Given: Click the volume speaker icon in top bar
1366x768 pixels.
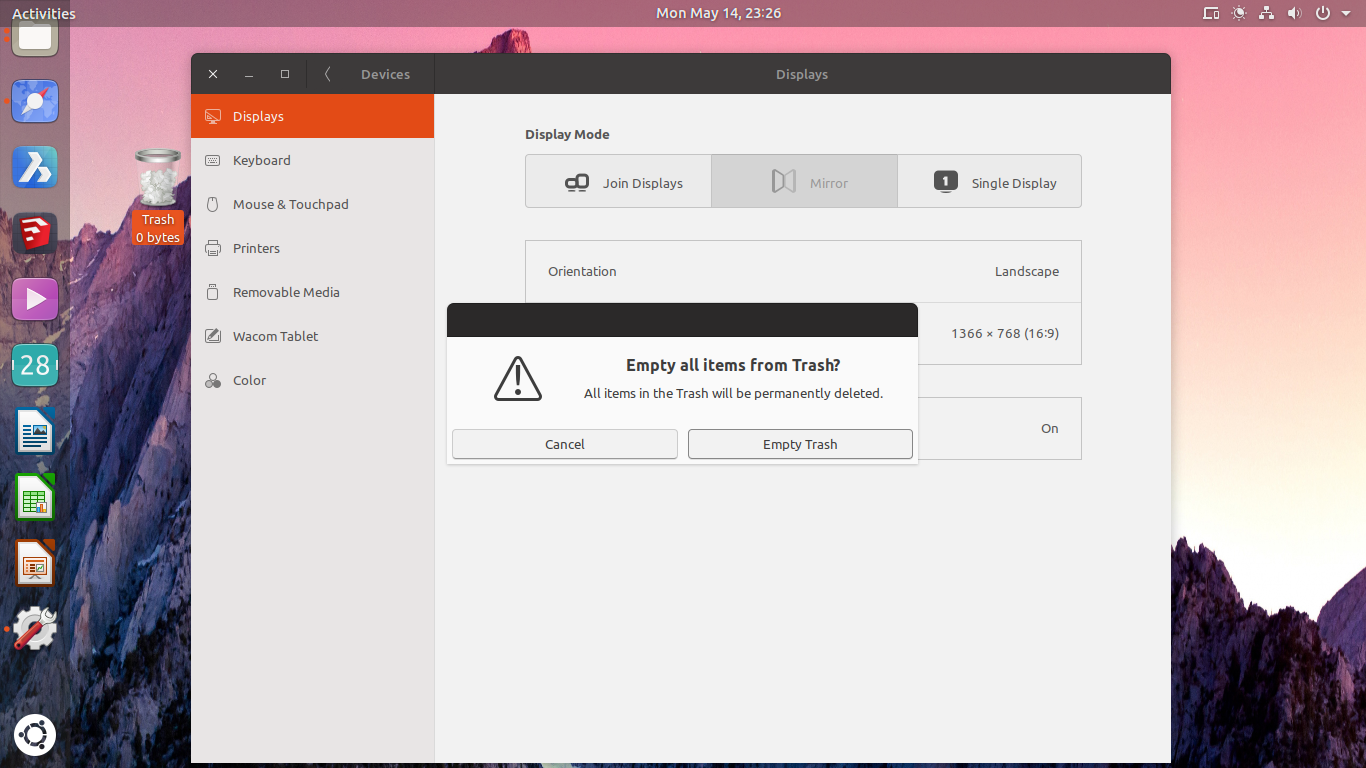Looking at the screenshot, I should point(1294,13).
